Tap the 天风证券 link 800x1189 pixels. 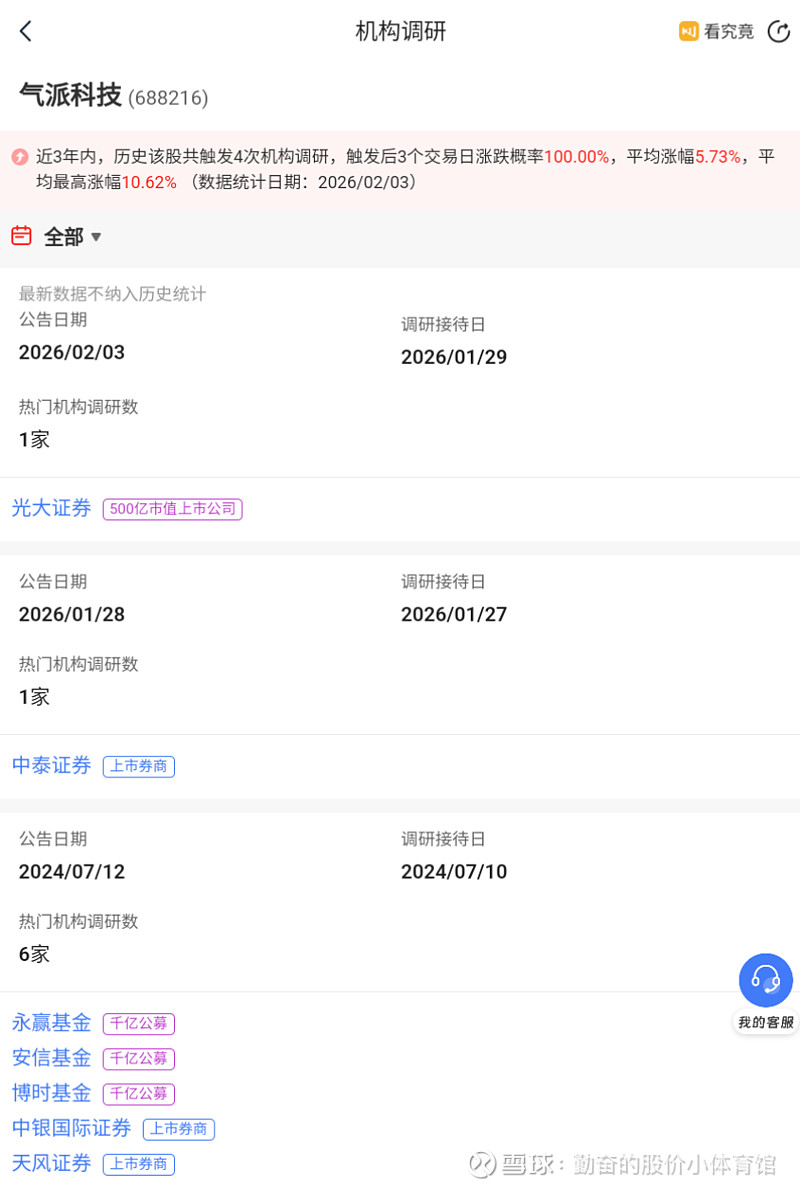click(x=52, y=1163)
